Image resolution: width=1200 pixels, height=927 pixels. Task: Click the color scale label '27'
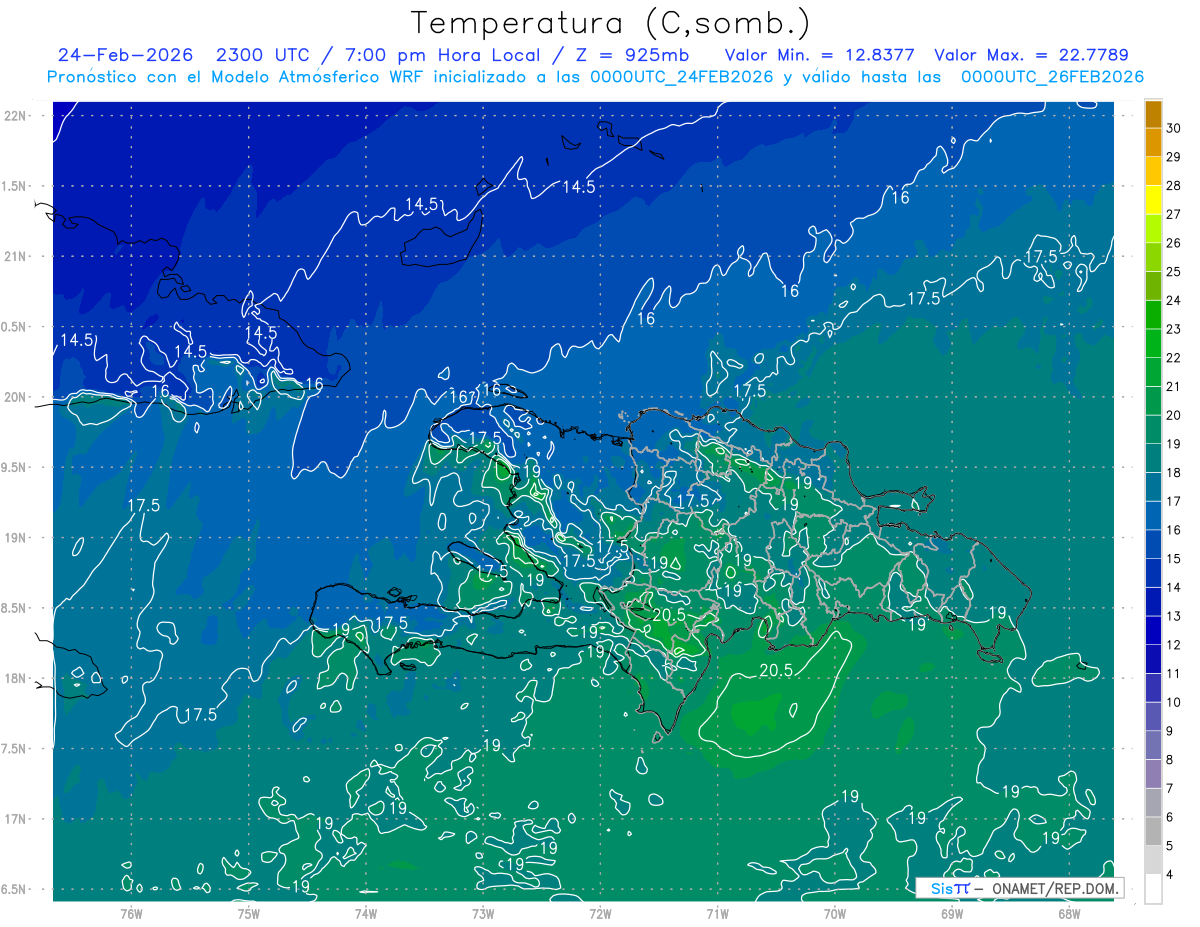click(x=1174, y=214)
